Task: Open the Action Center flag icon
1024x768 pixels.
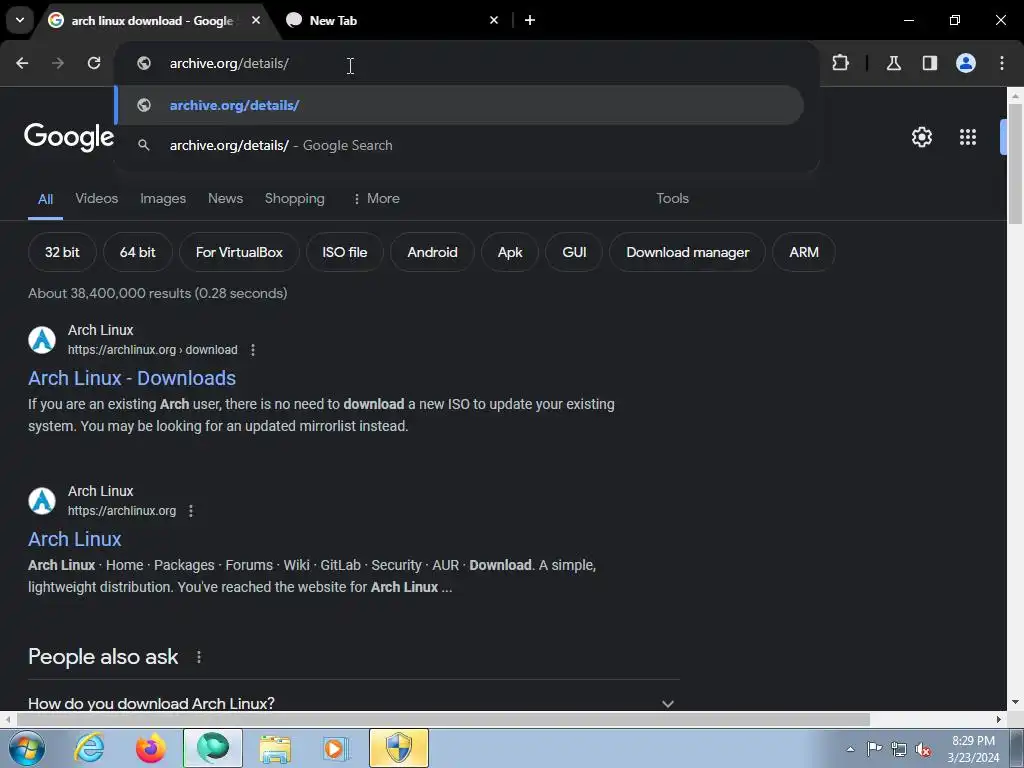Action: pyautogui.click(x=874, y=749)
